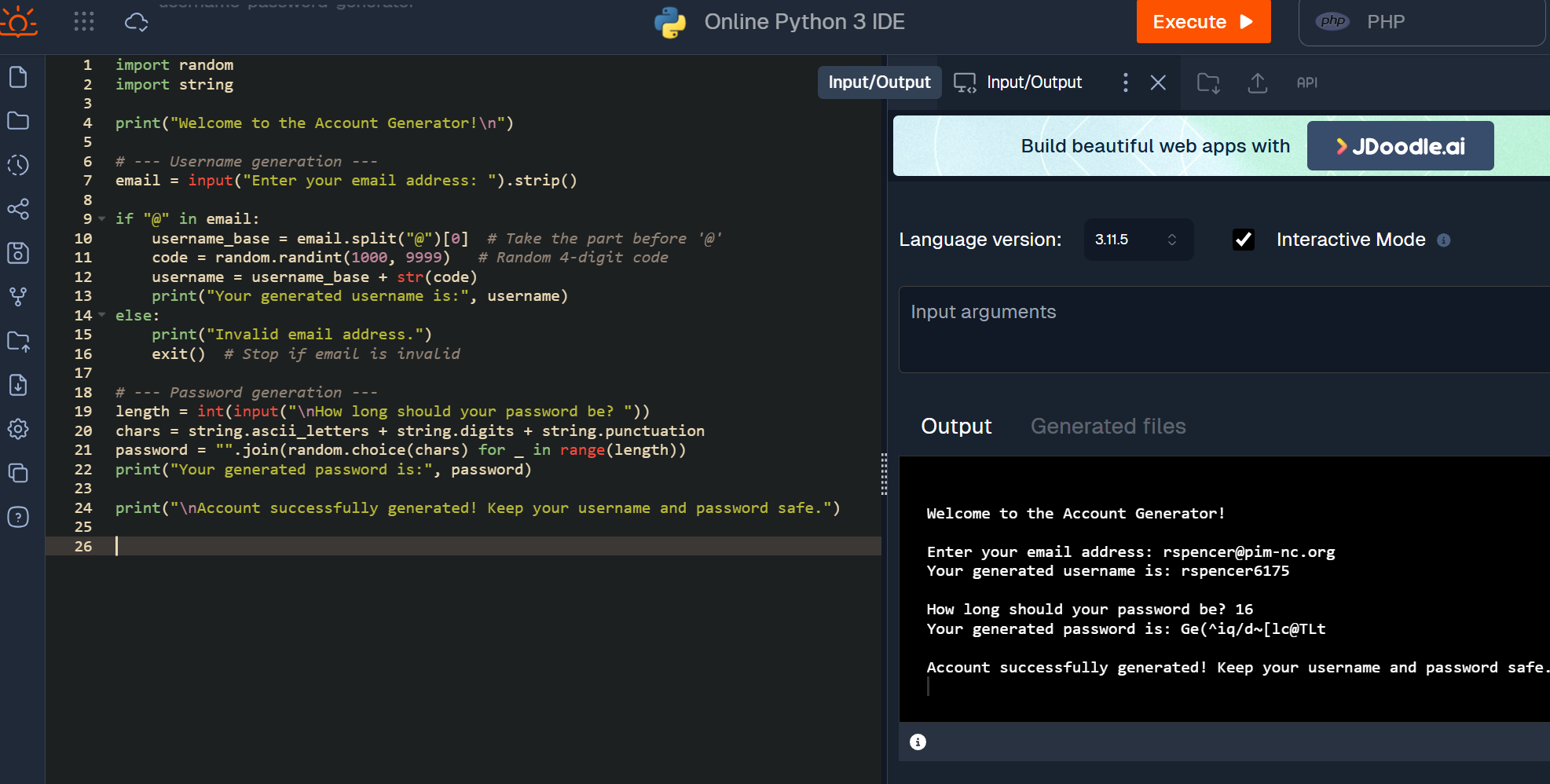Select the Output tab
Viewport: 1550px width, 784px height.
coord(956,426)
